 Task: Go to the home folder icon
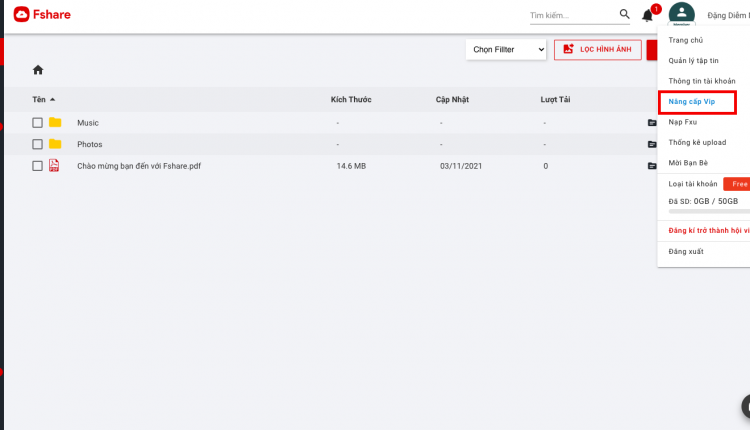pyautogui.click(x=38, y=70)
